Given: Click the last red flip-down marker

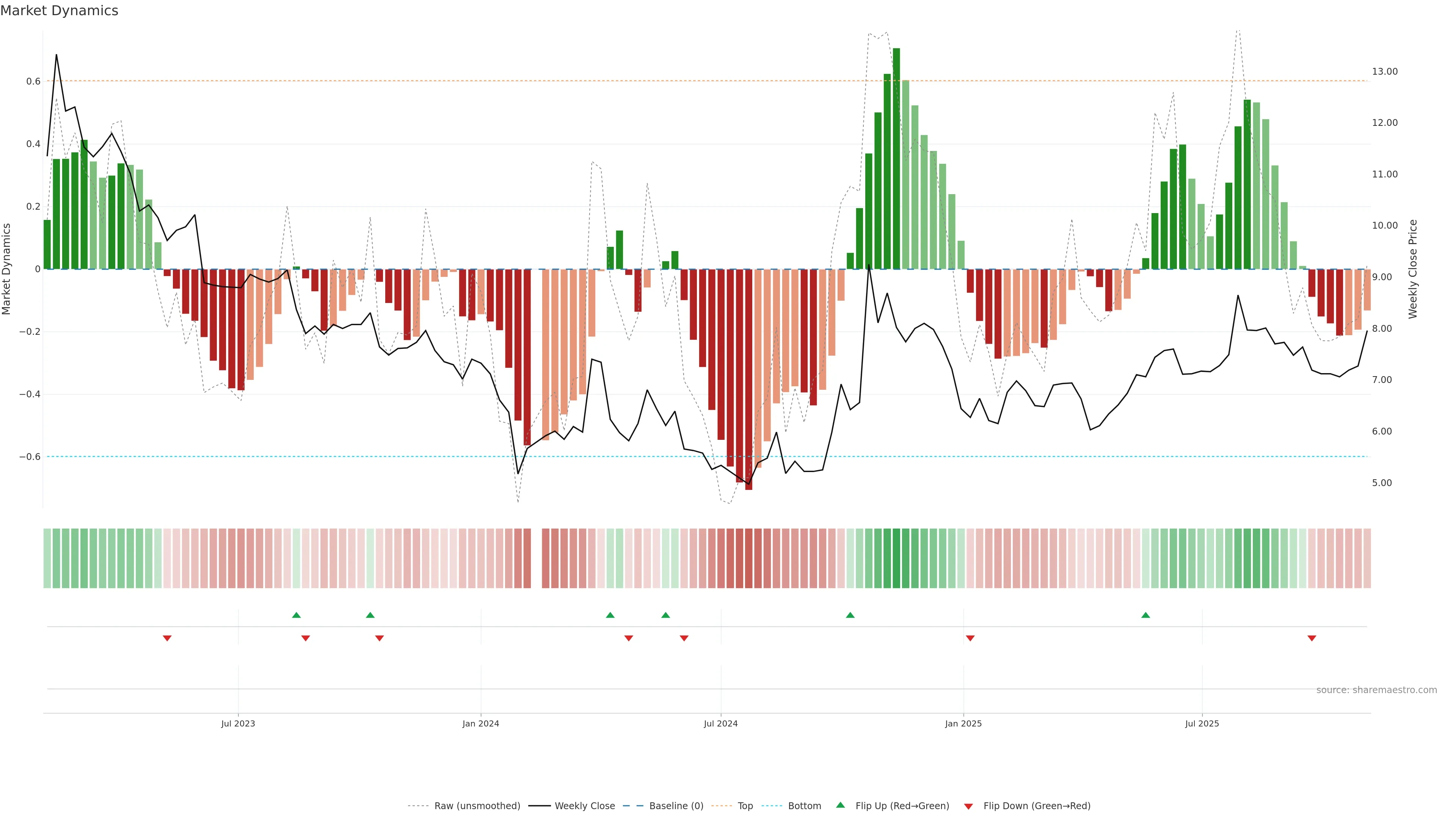Looking at the screenshot, I should click(1311, 638).
